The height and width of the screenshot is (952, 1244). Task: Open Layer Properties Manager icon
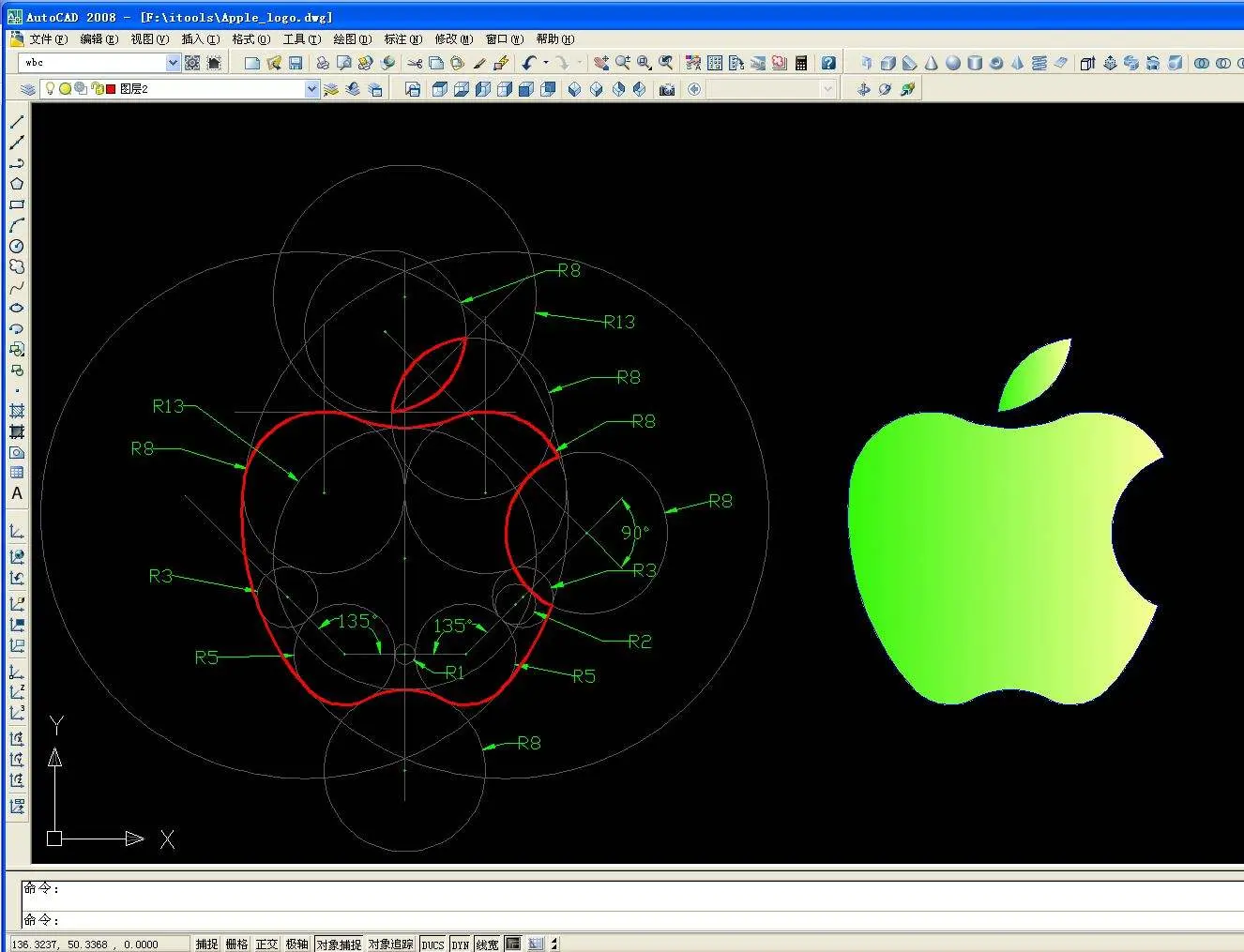(28, 89)
